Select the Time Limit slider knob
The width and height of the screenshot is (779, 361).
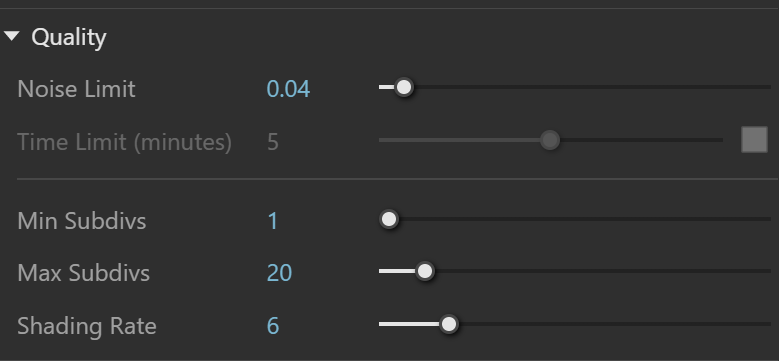pyautogui.click(x=550, y=141)
